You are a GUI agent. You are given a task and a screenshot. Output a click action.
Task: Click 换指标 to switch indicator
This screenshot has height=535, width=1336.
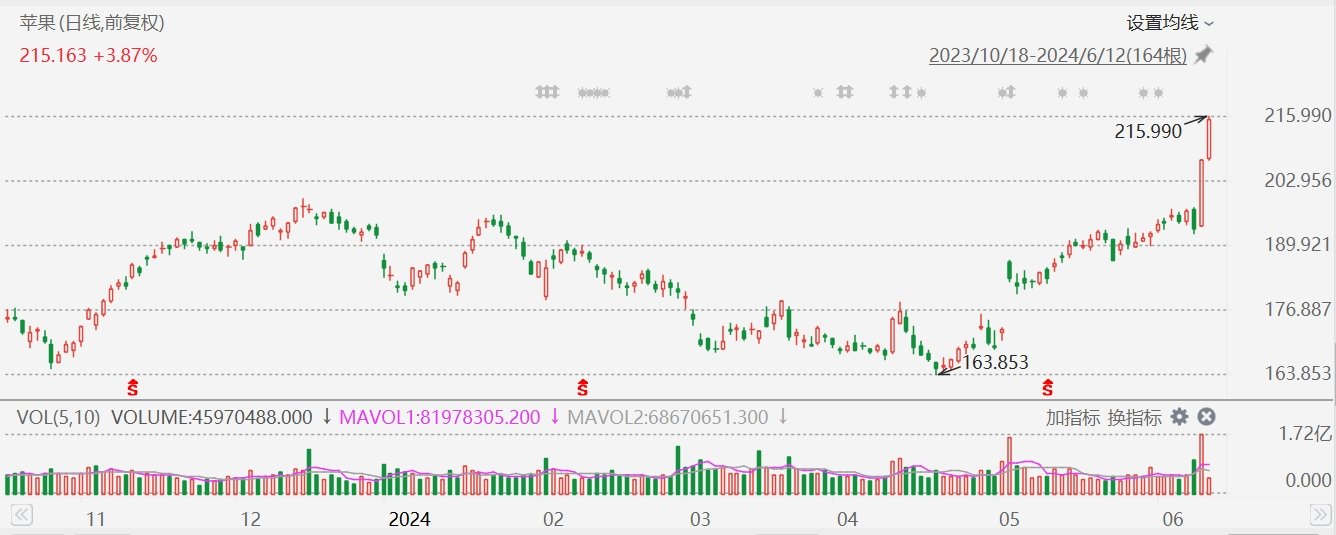tap(1134, 418)
